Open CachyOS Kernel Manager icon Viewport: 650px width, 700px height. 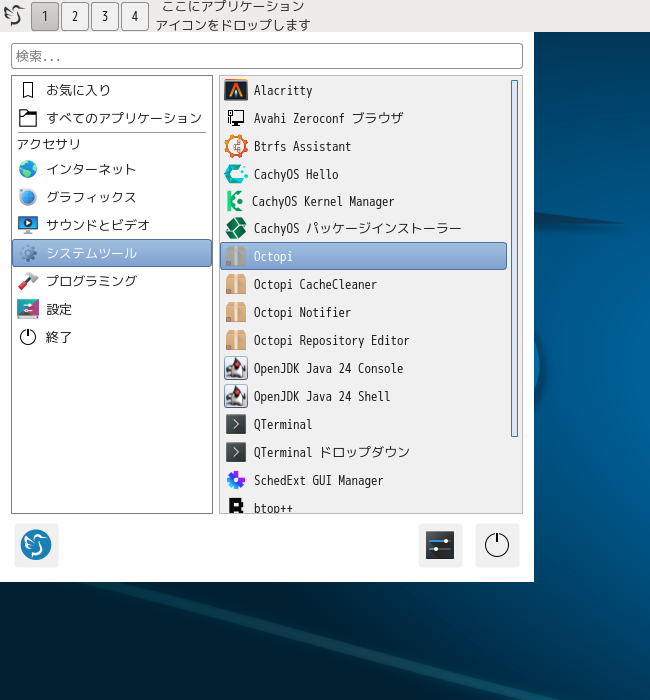click(x=235, y=201)
